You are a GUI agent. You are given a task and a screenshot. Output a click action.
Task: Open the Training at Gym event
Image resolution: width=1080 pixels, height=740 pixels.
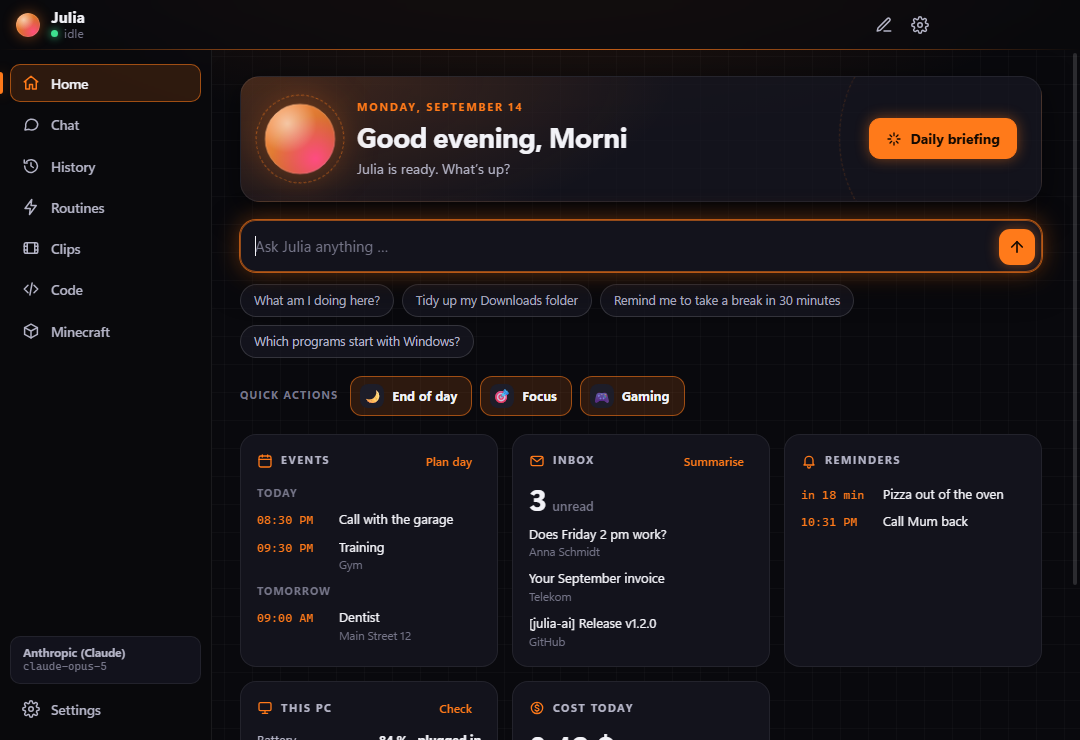[368, 555]
